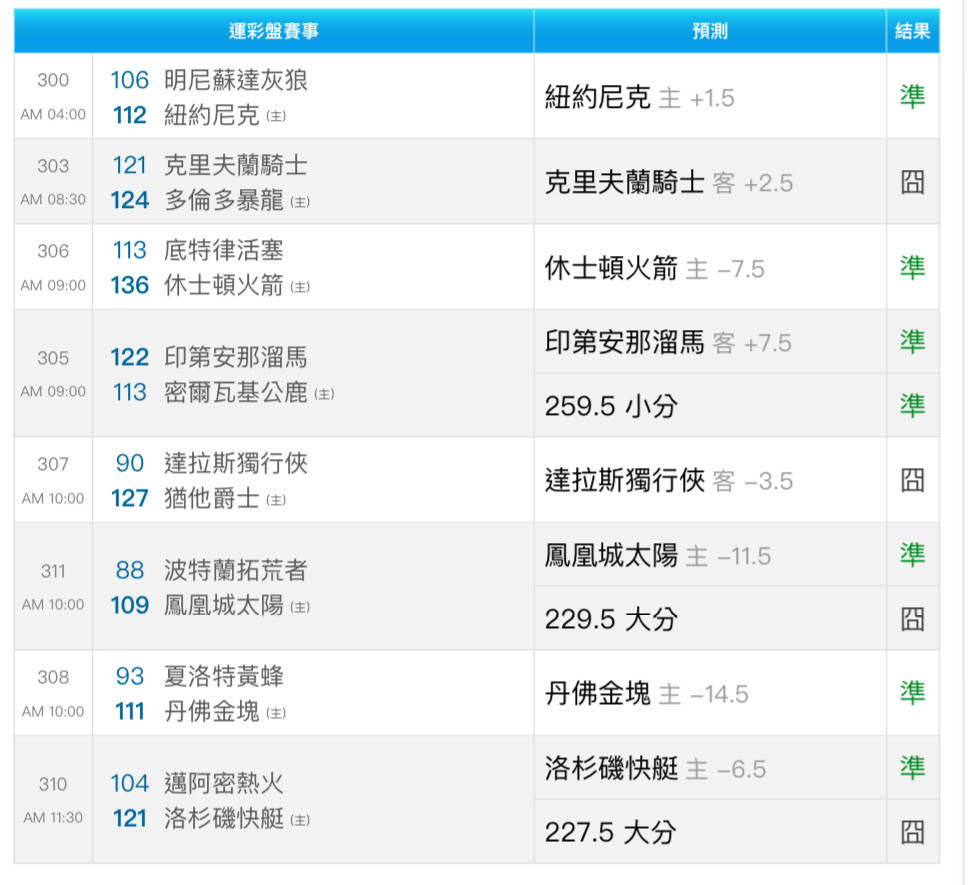
Task: Click the 結果 column header
Action: point(913,30)
